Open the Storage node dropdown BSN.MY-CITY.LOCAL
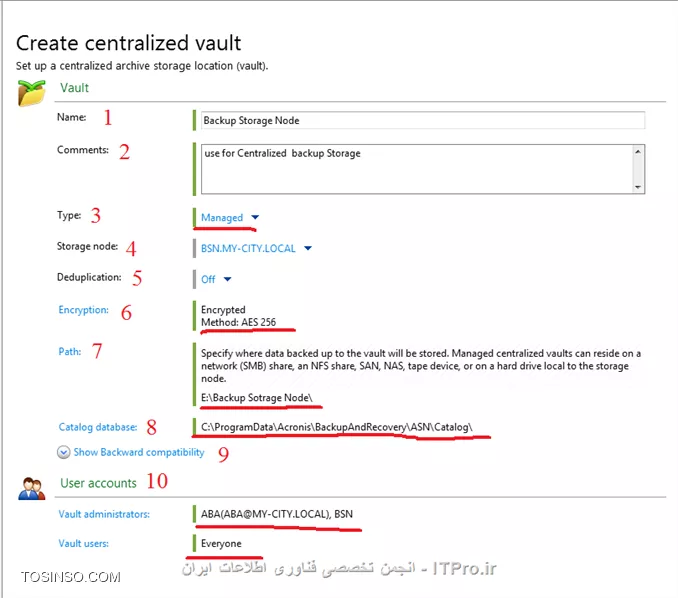The height and width of the screenshot is (598, 678). [256, 249]
